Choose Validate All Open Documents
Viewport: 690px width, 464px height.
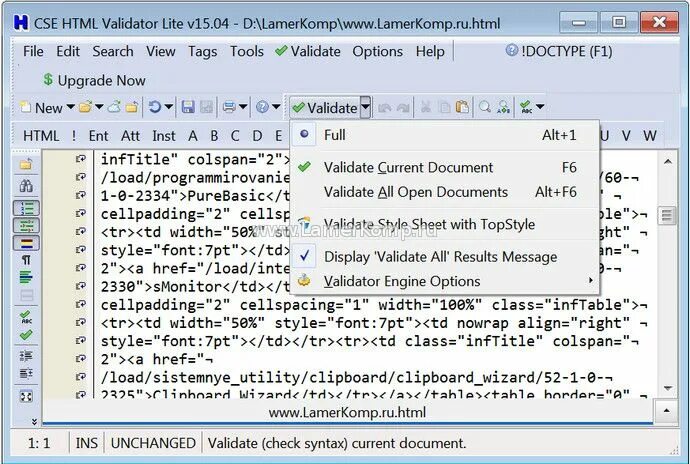click(x=445, y=192)
